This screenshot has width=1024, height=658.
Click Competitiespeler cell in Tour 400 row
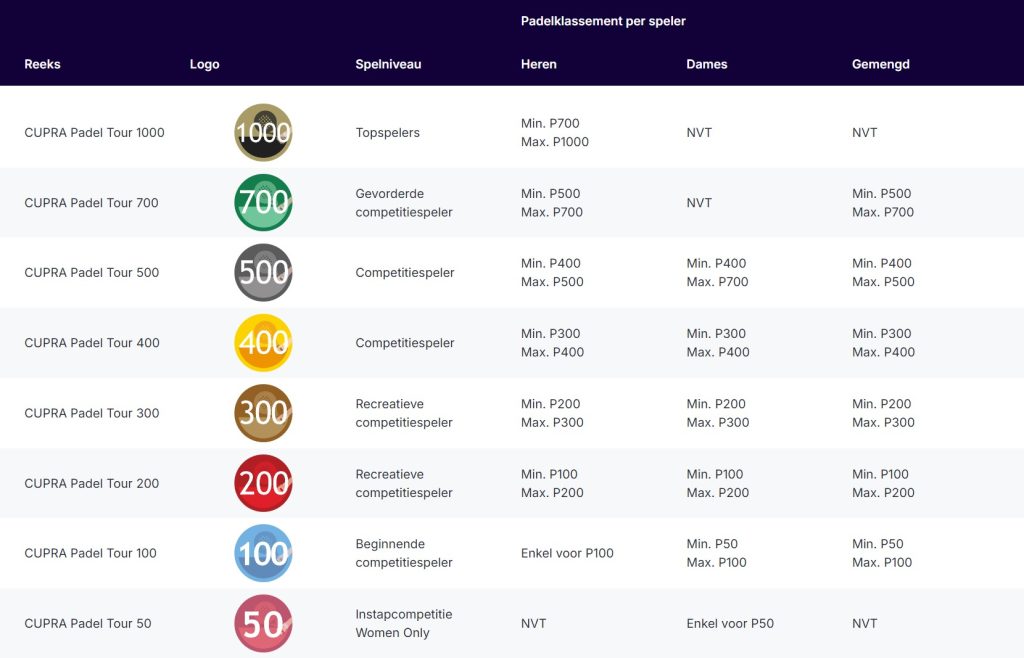pos(404,343)
